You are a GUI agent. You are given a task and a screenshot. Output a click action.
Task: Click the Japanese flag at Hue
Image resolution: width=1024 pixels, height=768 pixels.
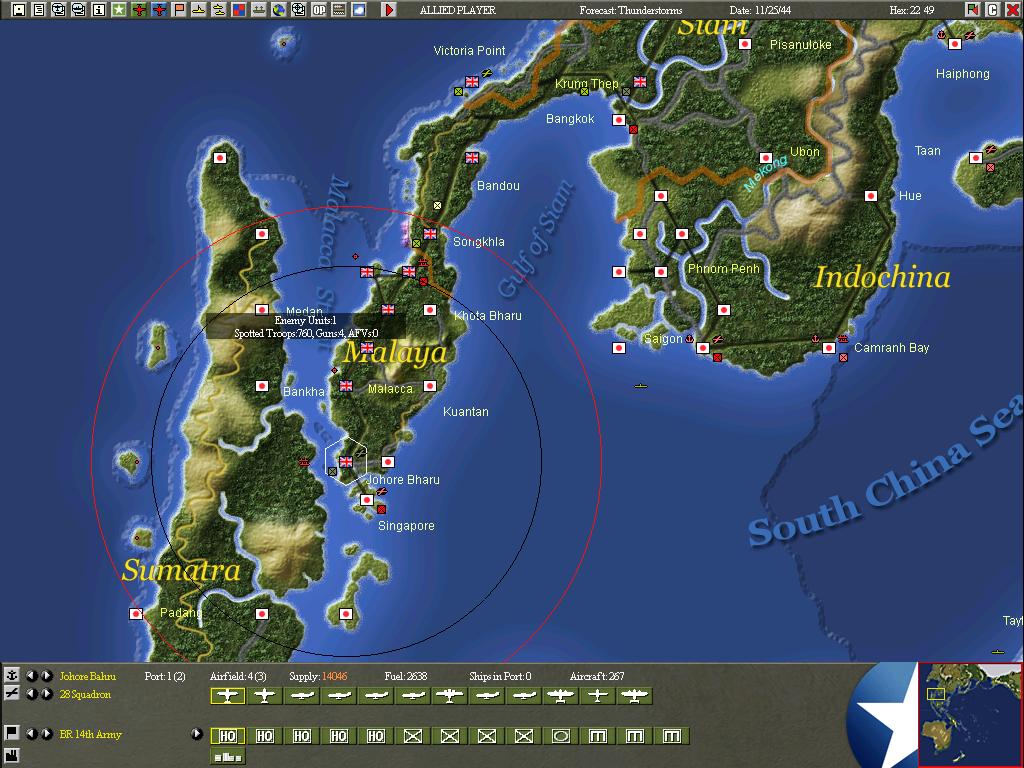coord(871,195)
